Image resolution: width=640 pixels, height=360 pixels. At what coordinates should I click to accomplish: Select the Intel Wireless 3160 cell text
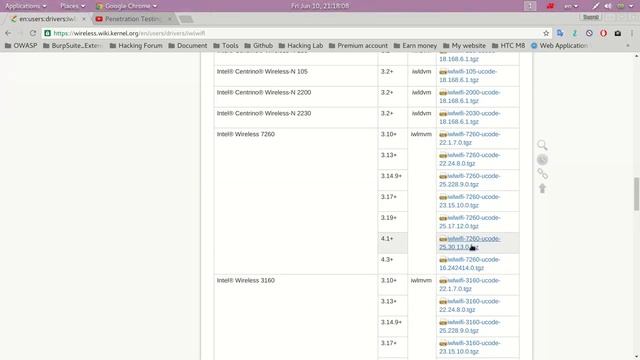click(246, 280)
